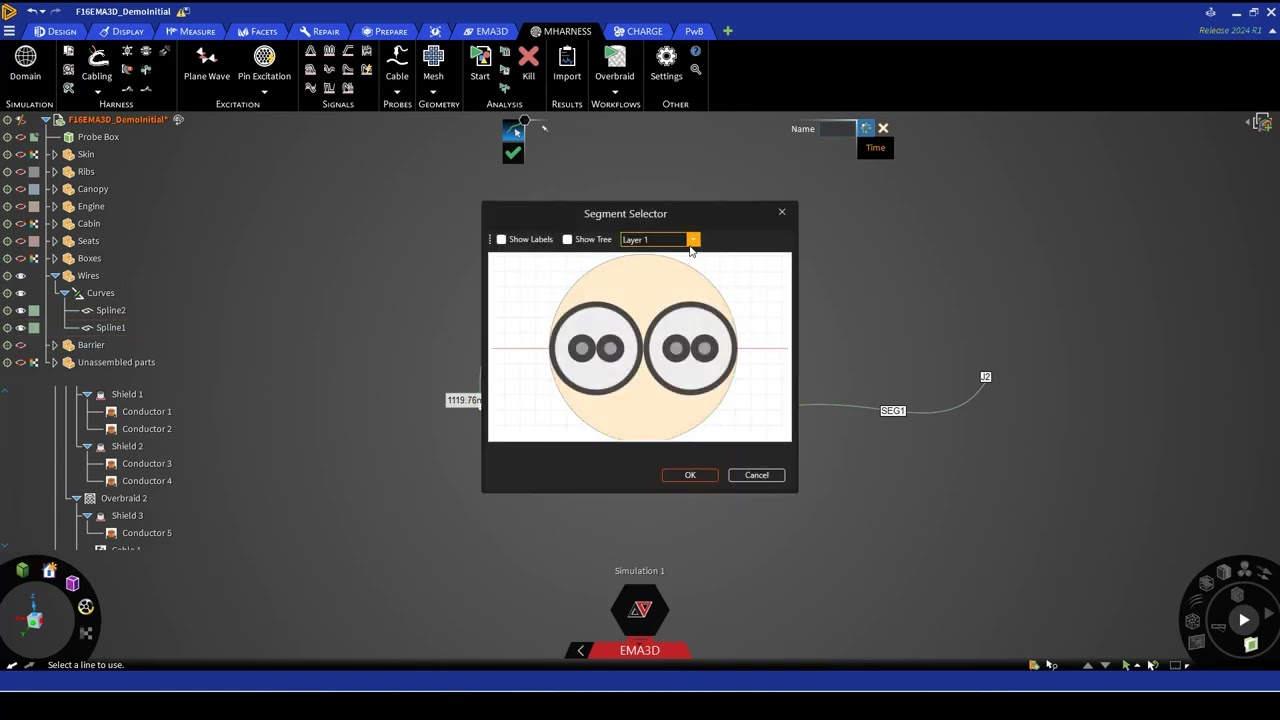Toggle visibility eye for Barrier
Viewport: 1280px width, 720px height.
point(20,345)
